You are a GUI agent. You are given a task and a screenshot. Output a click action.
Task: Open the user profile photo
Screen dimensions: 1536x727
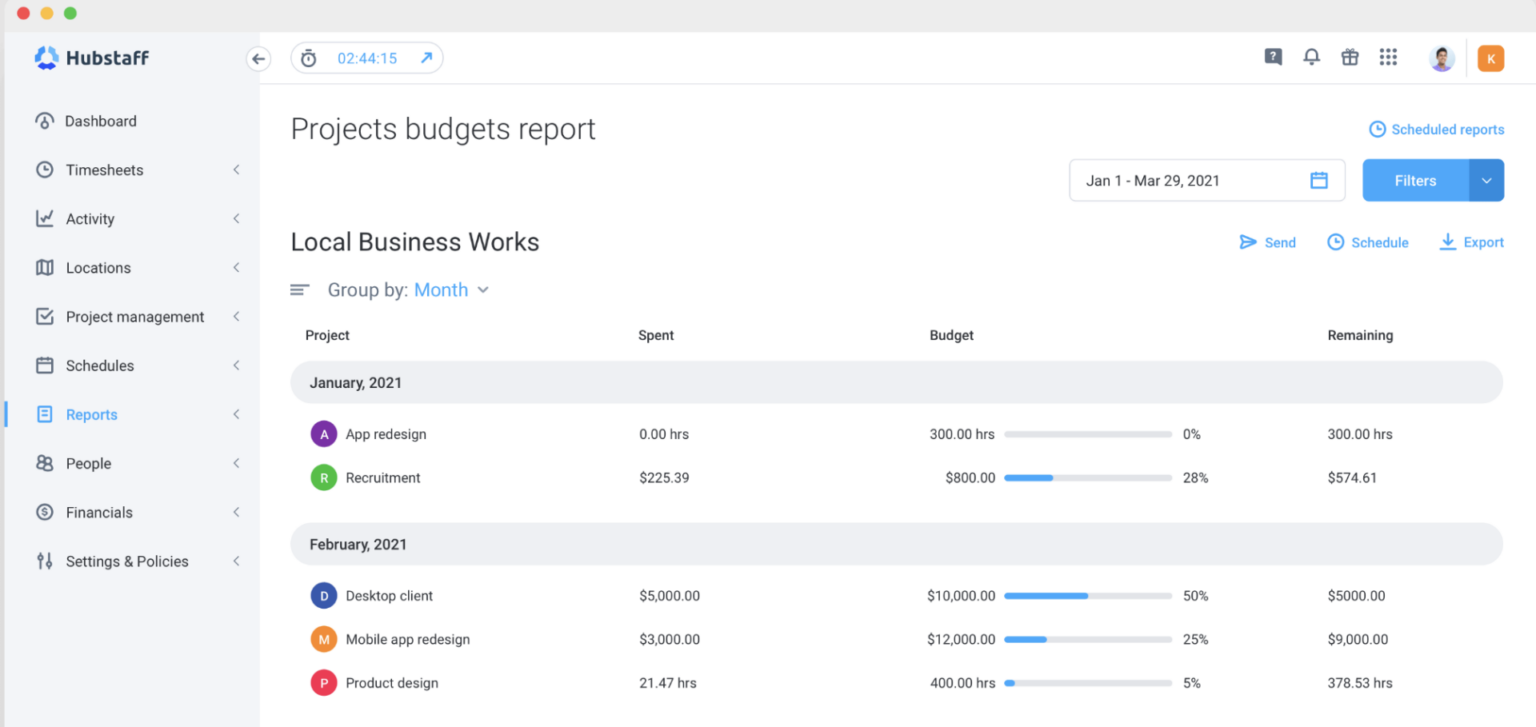point(1441,59)
